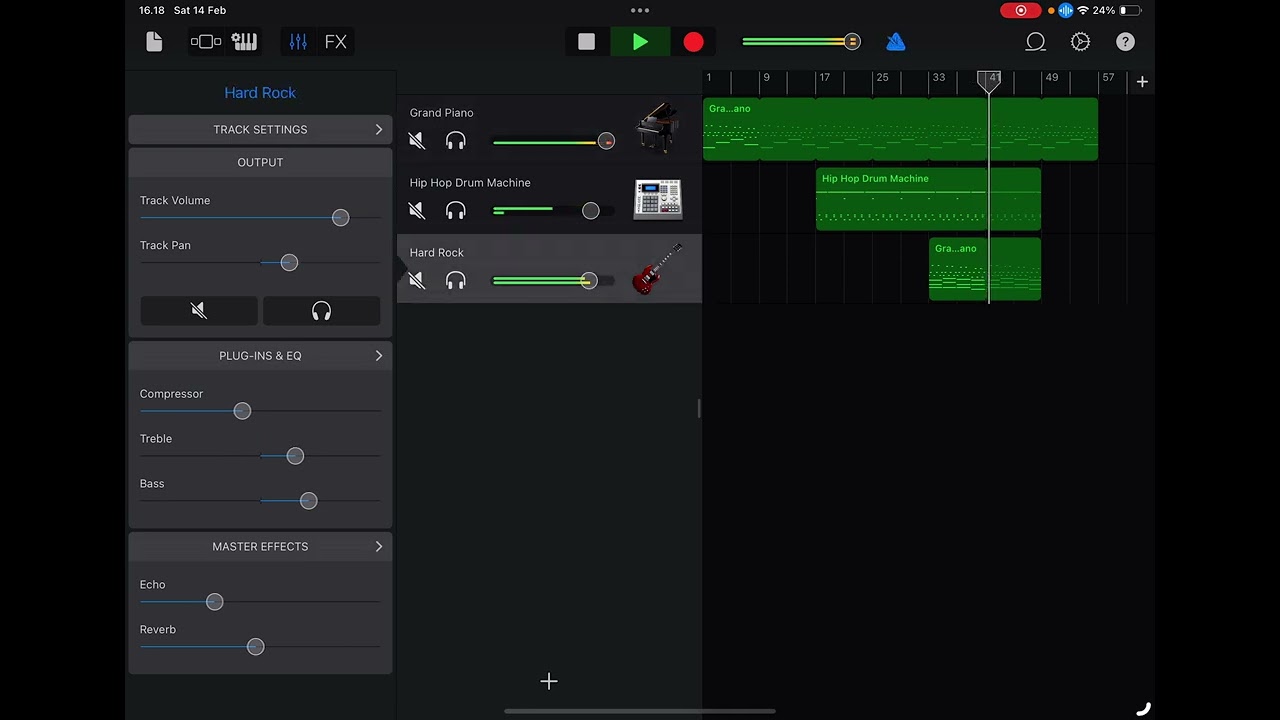Select the Hip Hop Drum Machine region
The height and width of the screenshot is (720, 1280).
928,199
